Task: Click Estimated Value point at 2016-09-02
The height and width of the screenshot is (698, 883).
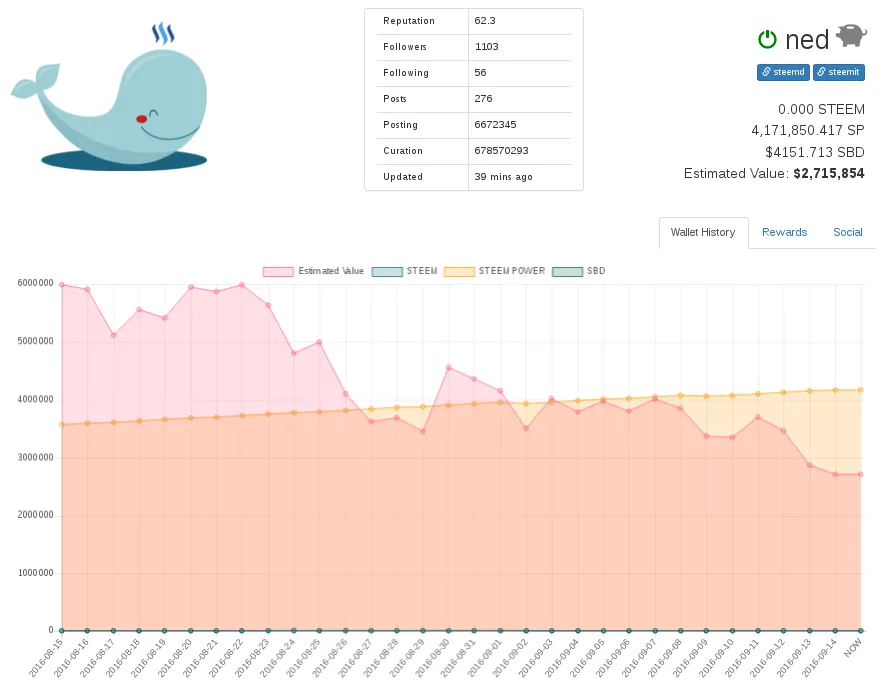Action: pyautogui.click(x=526, y=429)
